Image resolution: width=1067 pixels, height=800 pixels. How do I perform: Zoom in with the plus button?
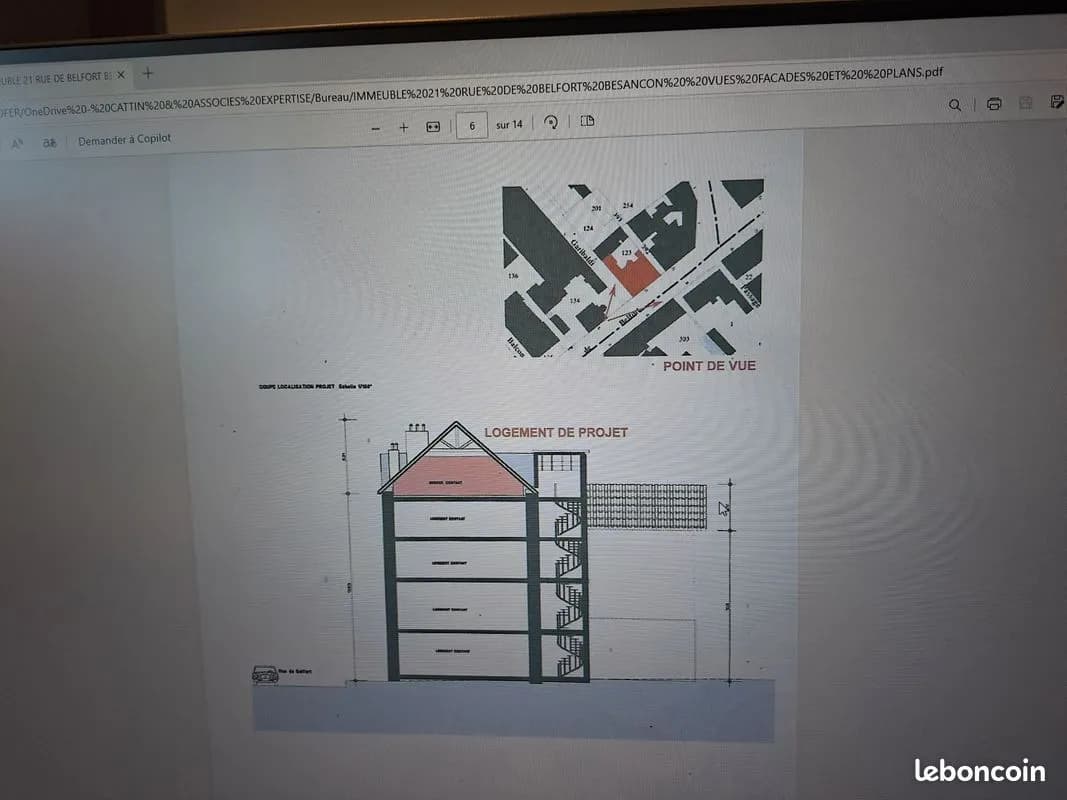404,127
